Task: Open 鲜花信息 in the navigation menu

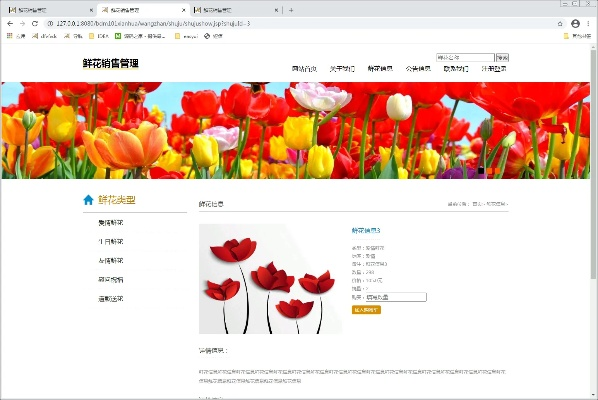Action: [x=380, y=69]
